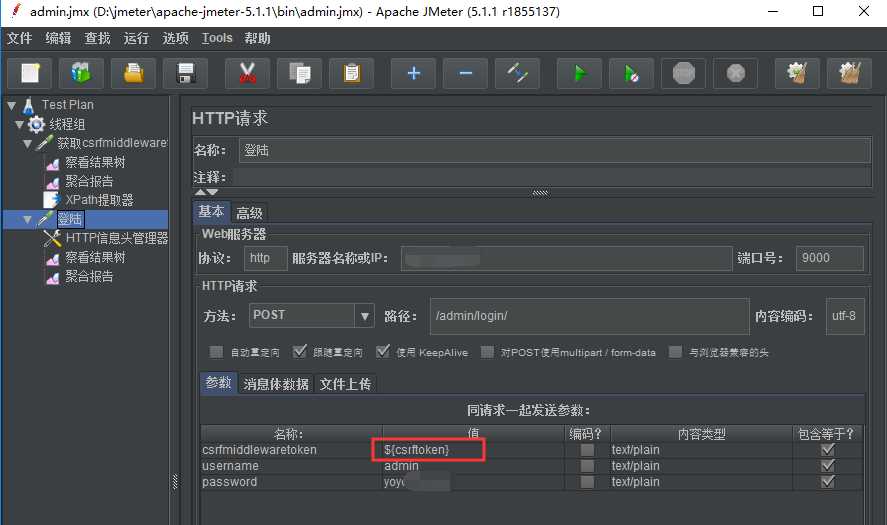Viewport: 887px width, 525px height.
Task: Click the 端口号 field showing 9000
Action: pos(829,258)
